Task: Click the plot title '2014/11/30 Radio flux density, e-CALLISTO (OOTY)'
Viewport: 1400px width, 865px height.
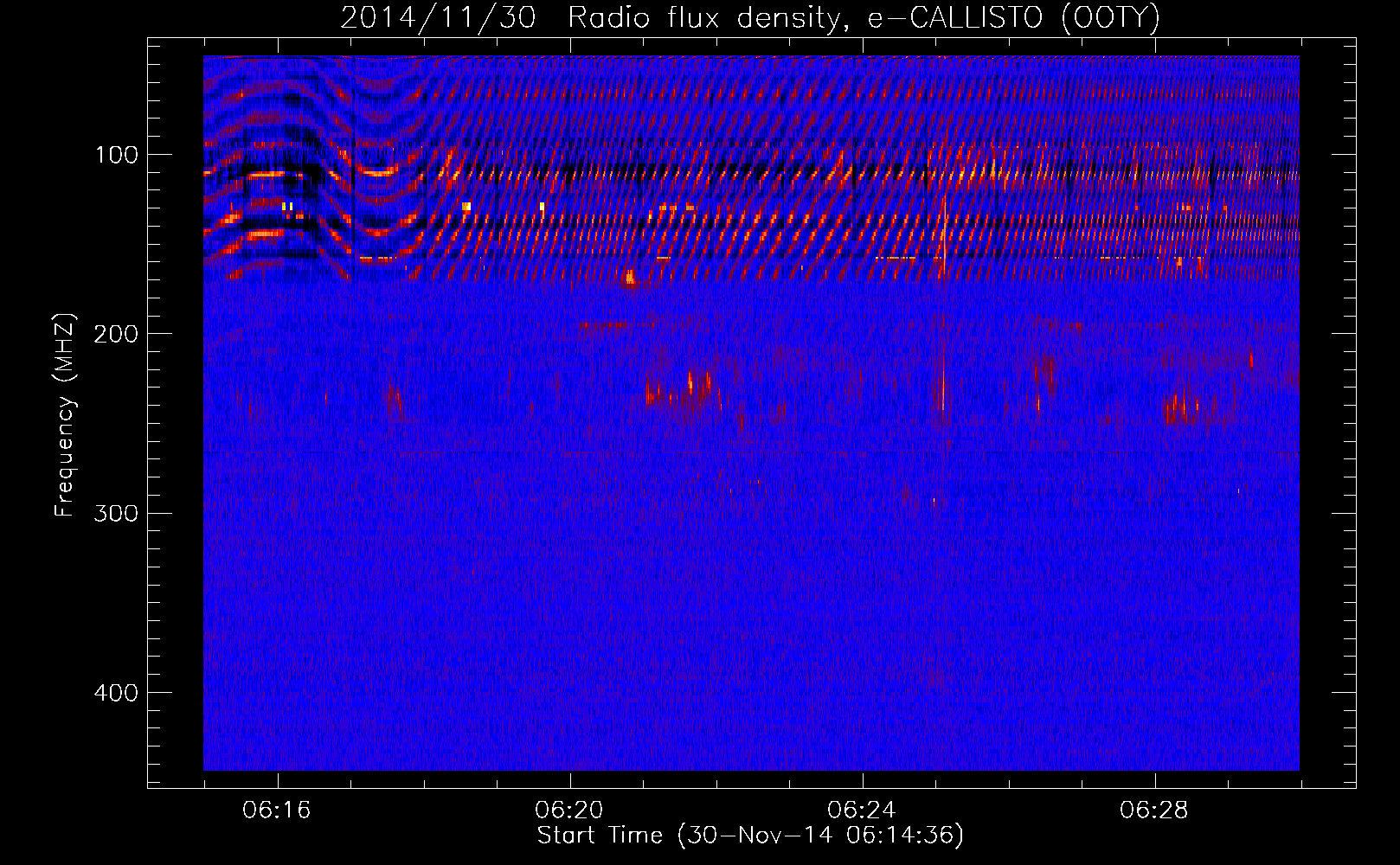Action: [750, 17]
